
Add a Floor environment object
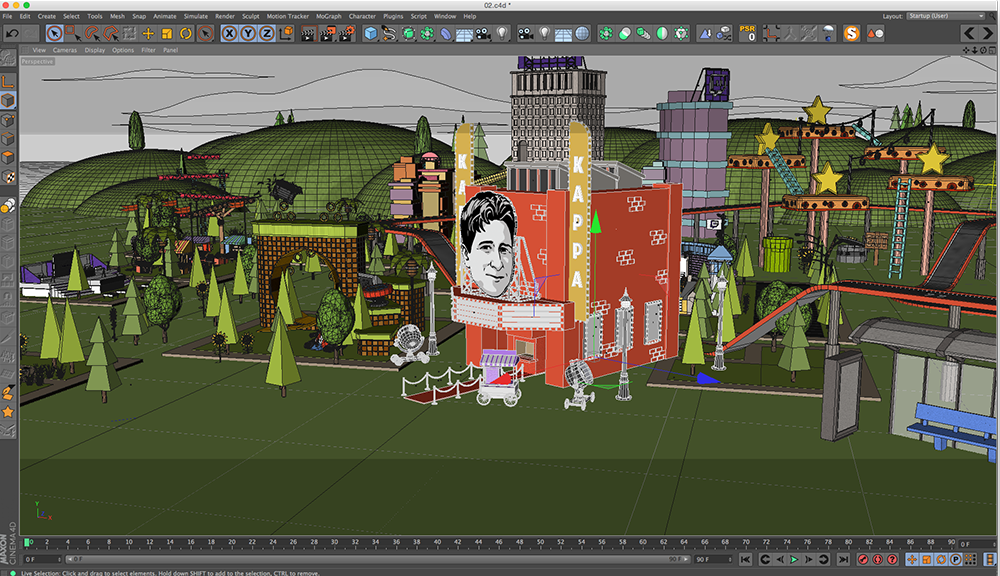tap(464, 34)
